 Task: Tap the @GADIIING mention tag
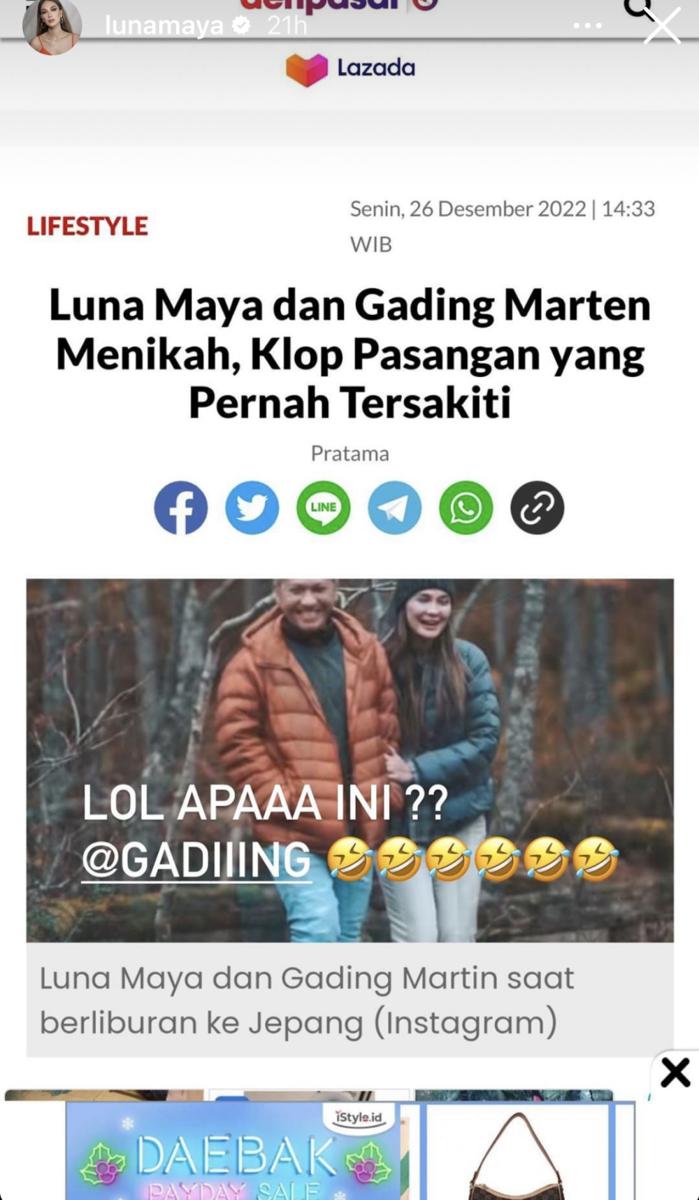[196, 862]
